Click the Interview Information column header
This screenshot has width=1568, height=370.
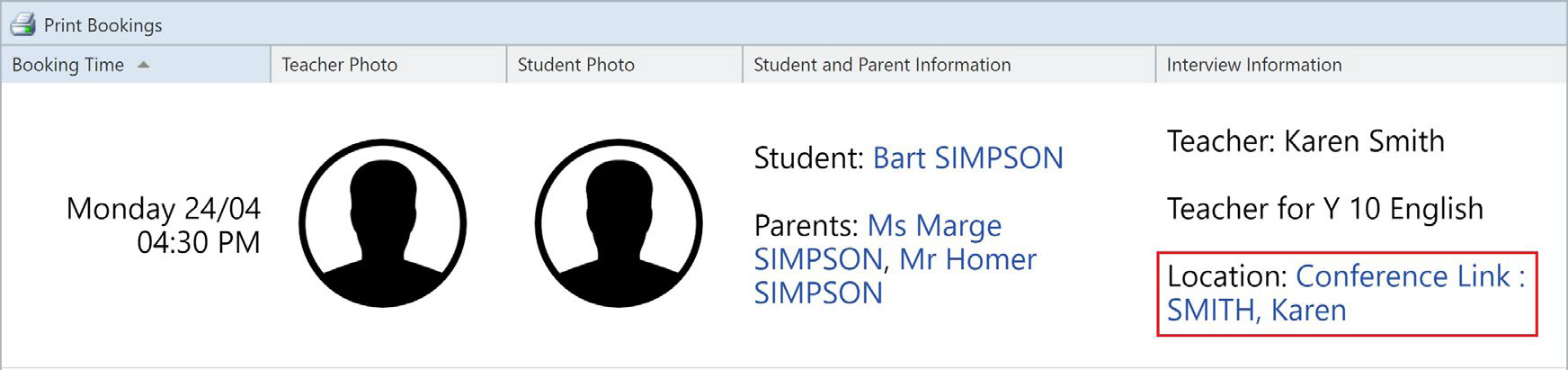click(1361, 65)
